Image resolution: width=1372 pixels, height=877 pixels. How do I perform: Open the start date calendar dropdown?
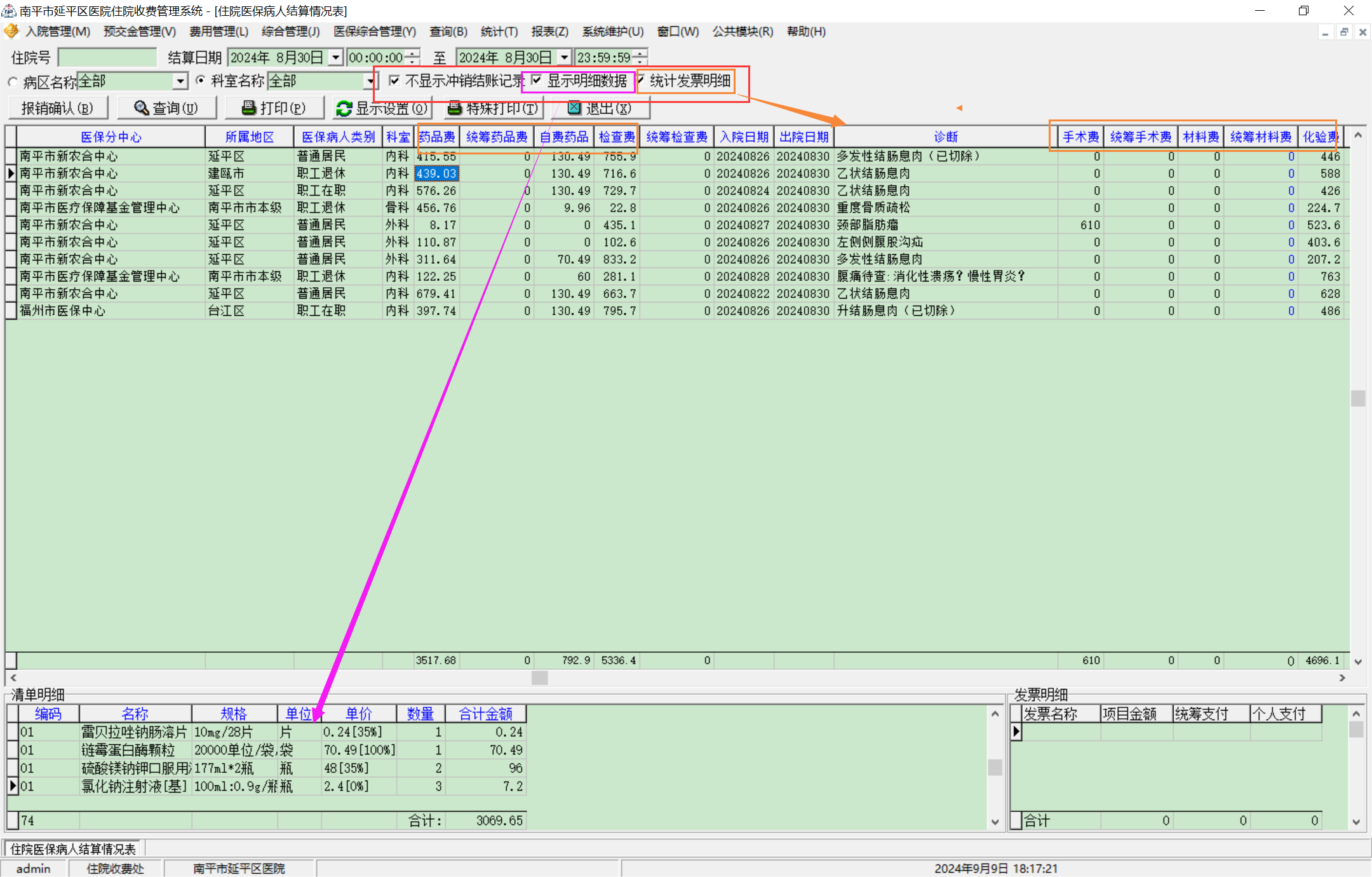click(336, 58)
